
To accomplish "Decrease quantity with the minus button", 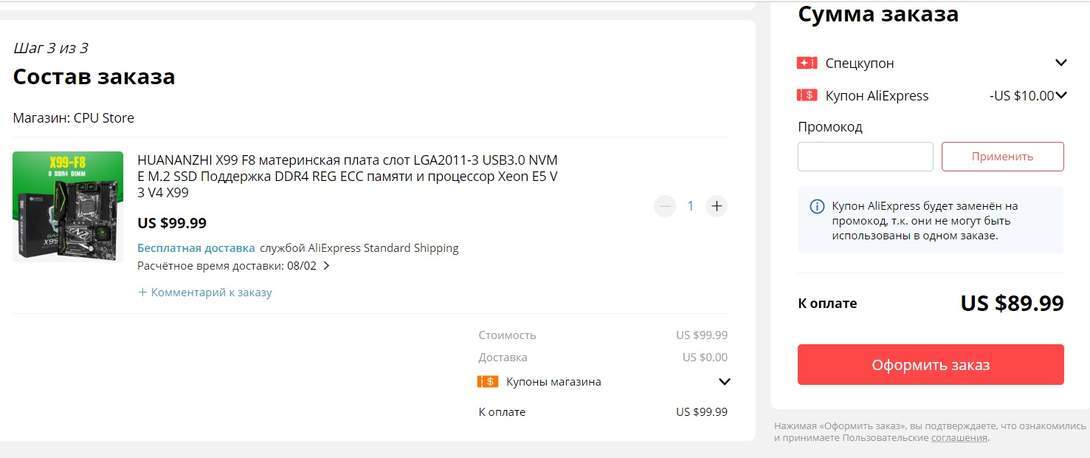I will [x=665, y=206].
